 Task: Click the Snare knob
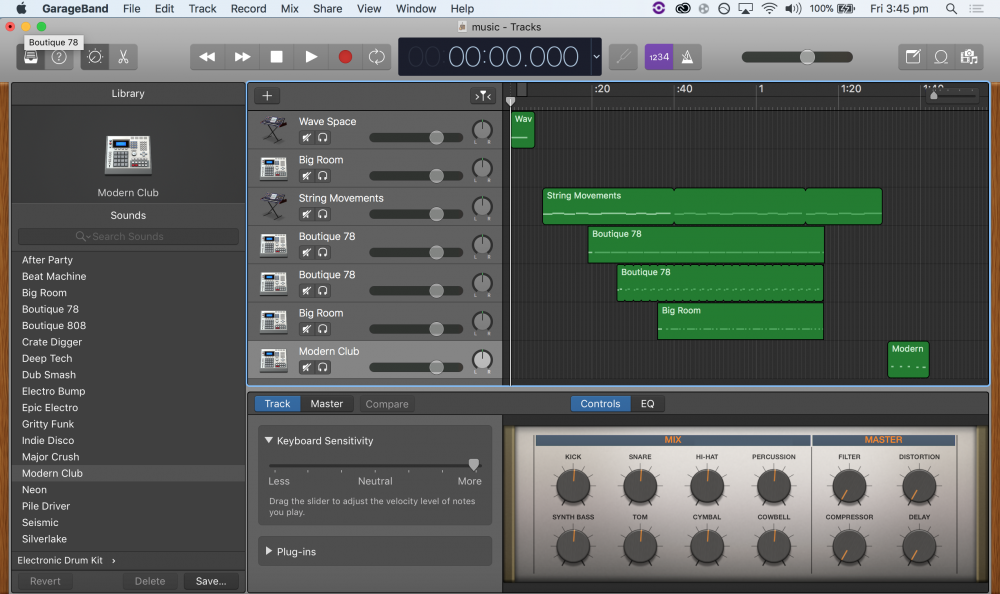click(640, 486)
